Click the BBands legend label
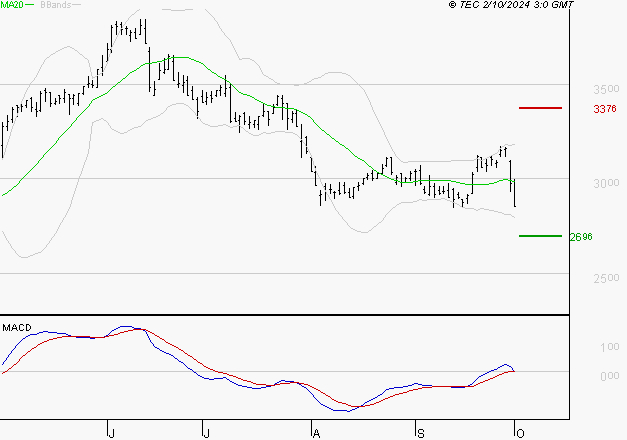Image resolution: width=627 pixels, height=440 pixels. 55,5
